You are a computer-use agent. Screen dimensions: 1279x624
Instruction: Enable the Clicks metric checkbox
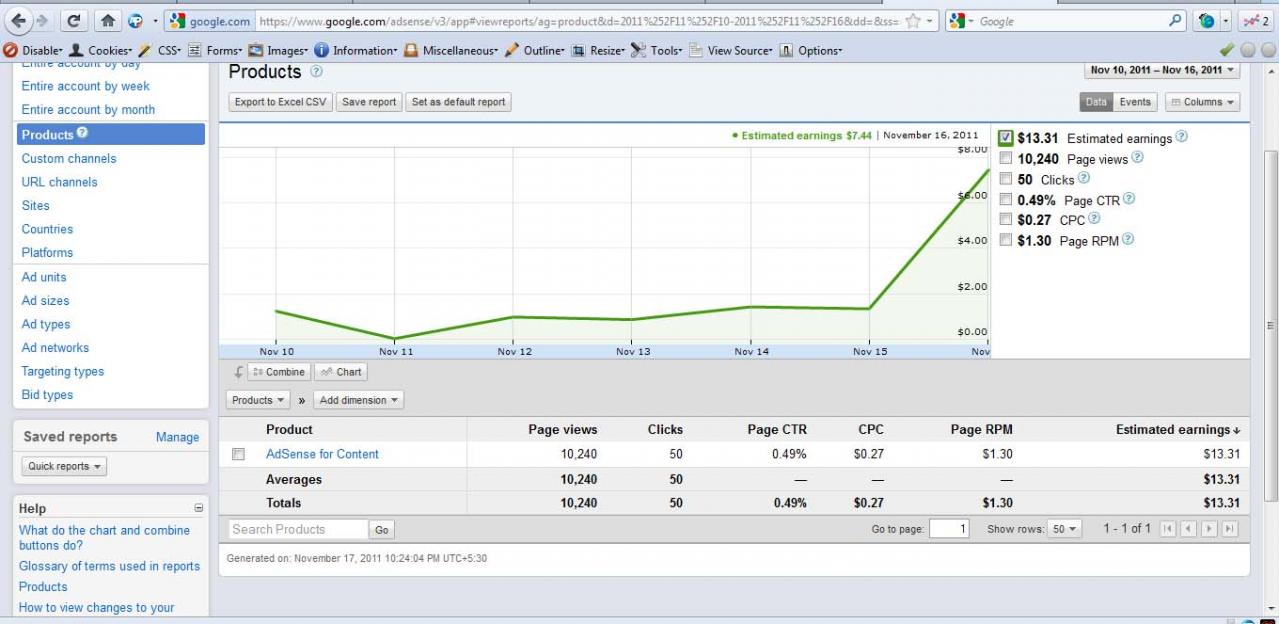[x=1006, y=179]
